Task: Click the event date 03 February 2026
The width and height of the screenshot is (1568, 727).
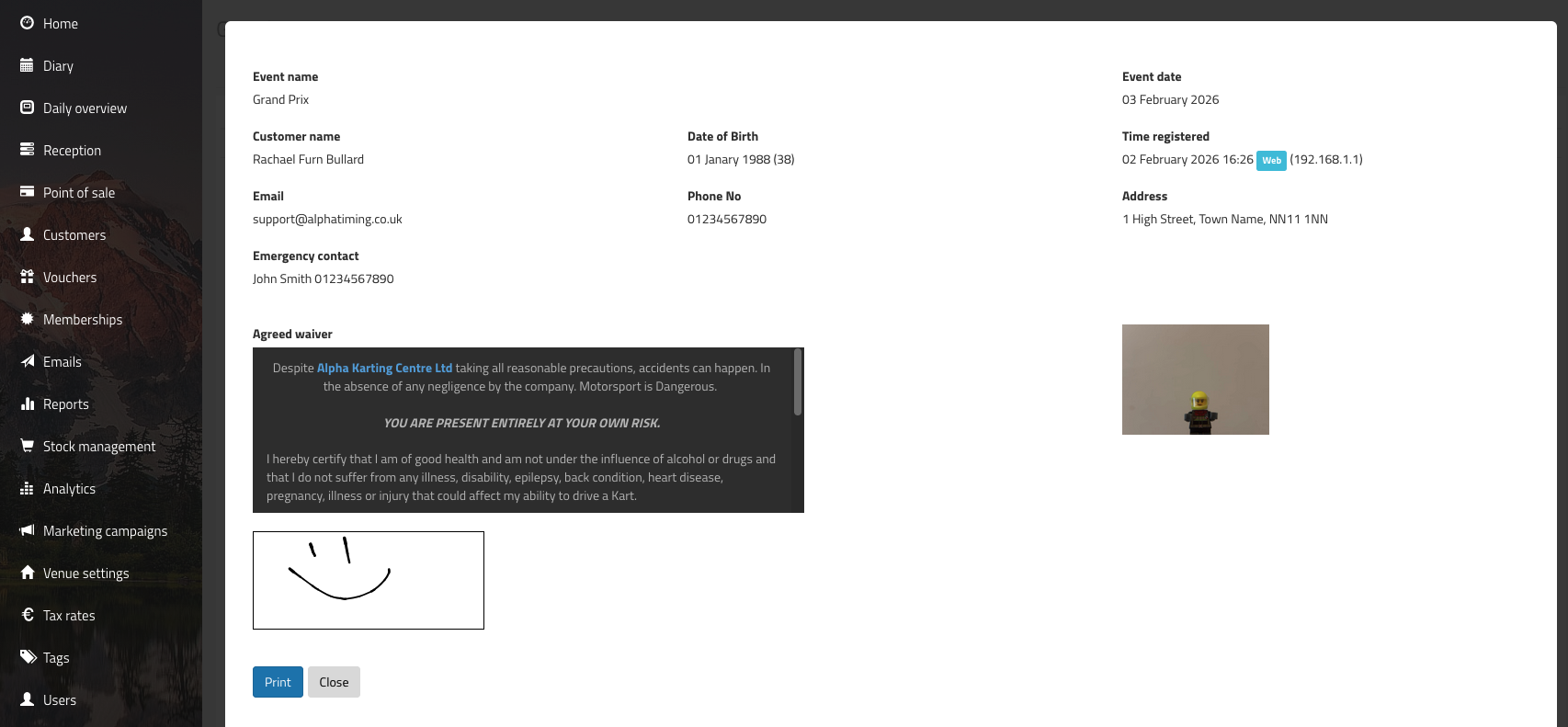Action: (x=1170, y=99)
